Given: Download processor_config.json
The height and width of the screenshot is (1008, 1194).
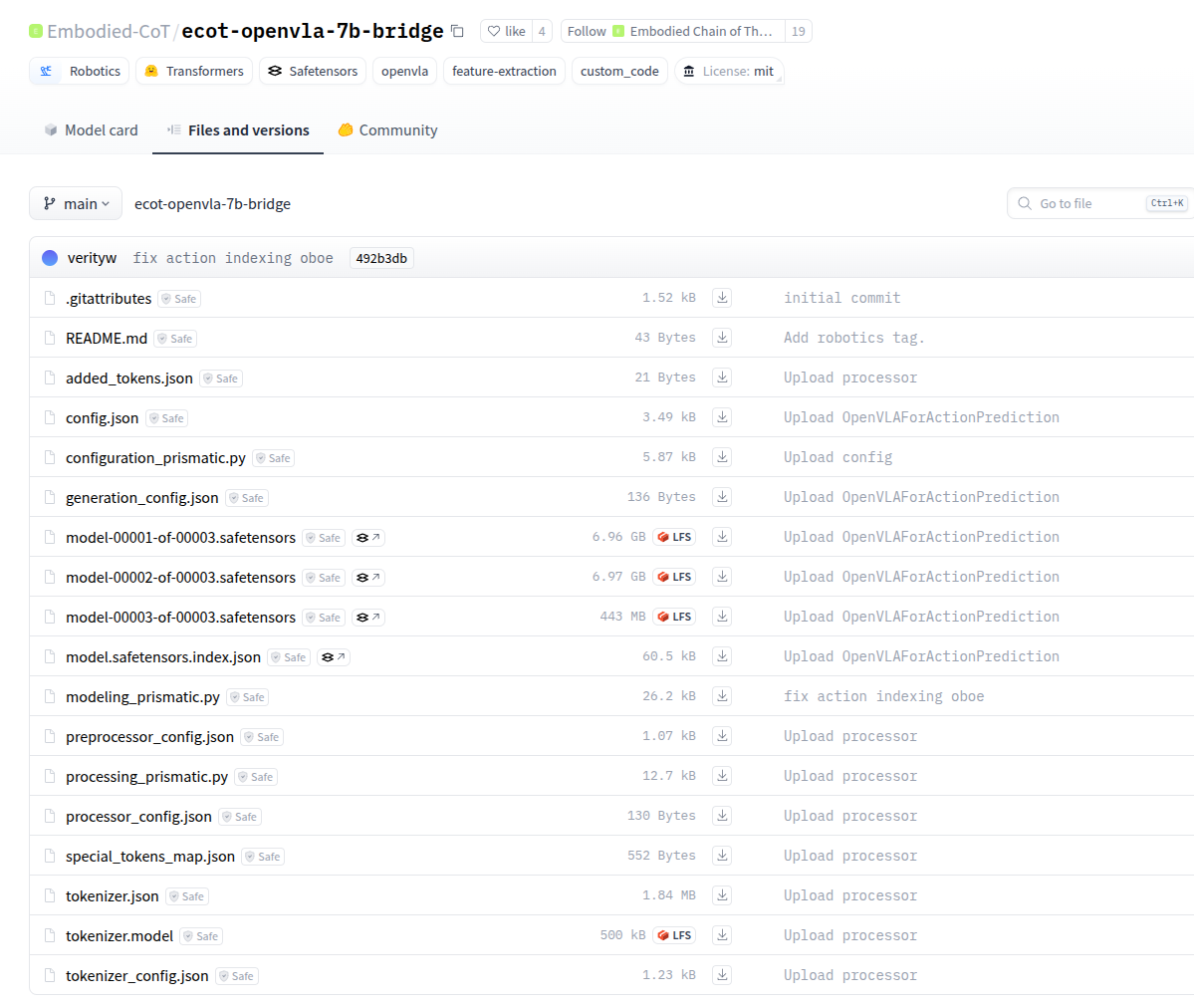Looking at the screenshot, I should 722,816.
